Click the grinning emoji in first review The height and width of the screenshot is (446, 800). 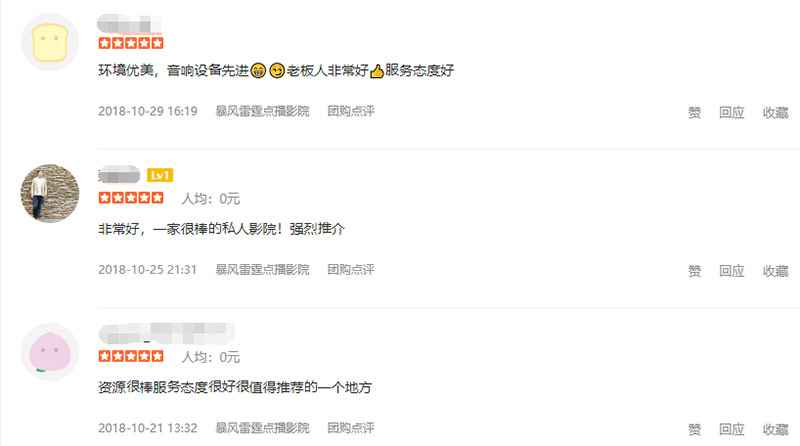pos(258,70)
